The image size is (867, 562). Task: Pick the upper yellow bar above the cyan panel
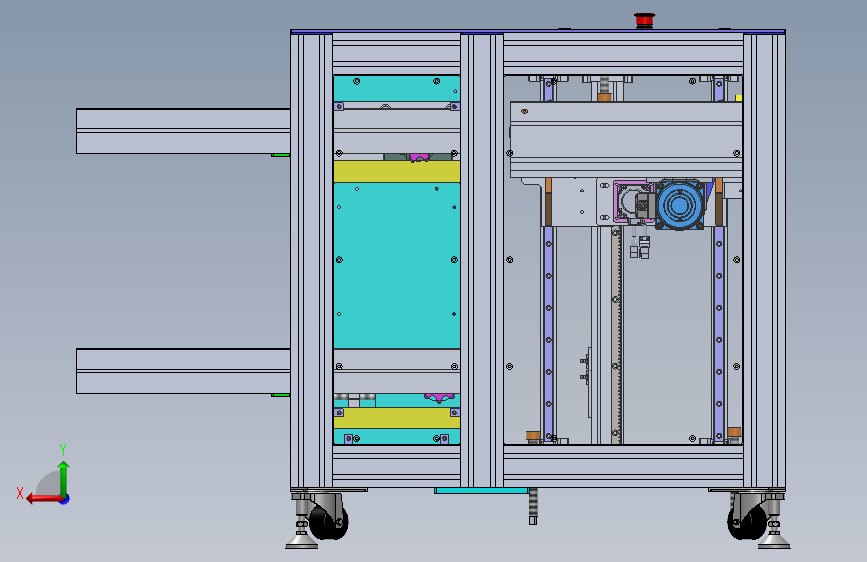(396, 172)
